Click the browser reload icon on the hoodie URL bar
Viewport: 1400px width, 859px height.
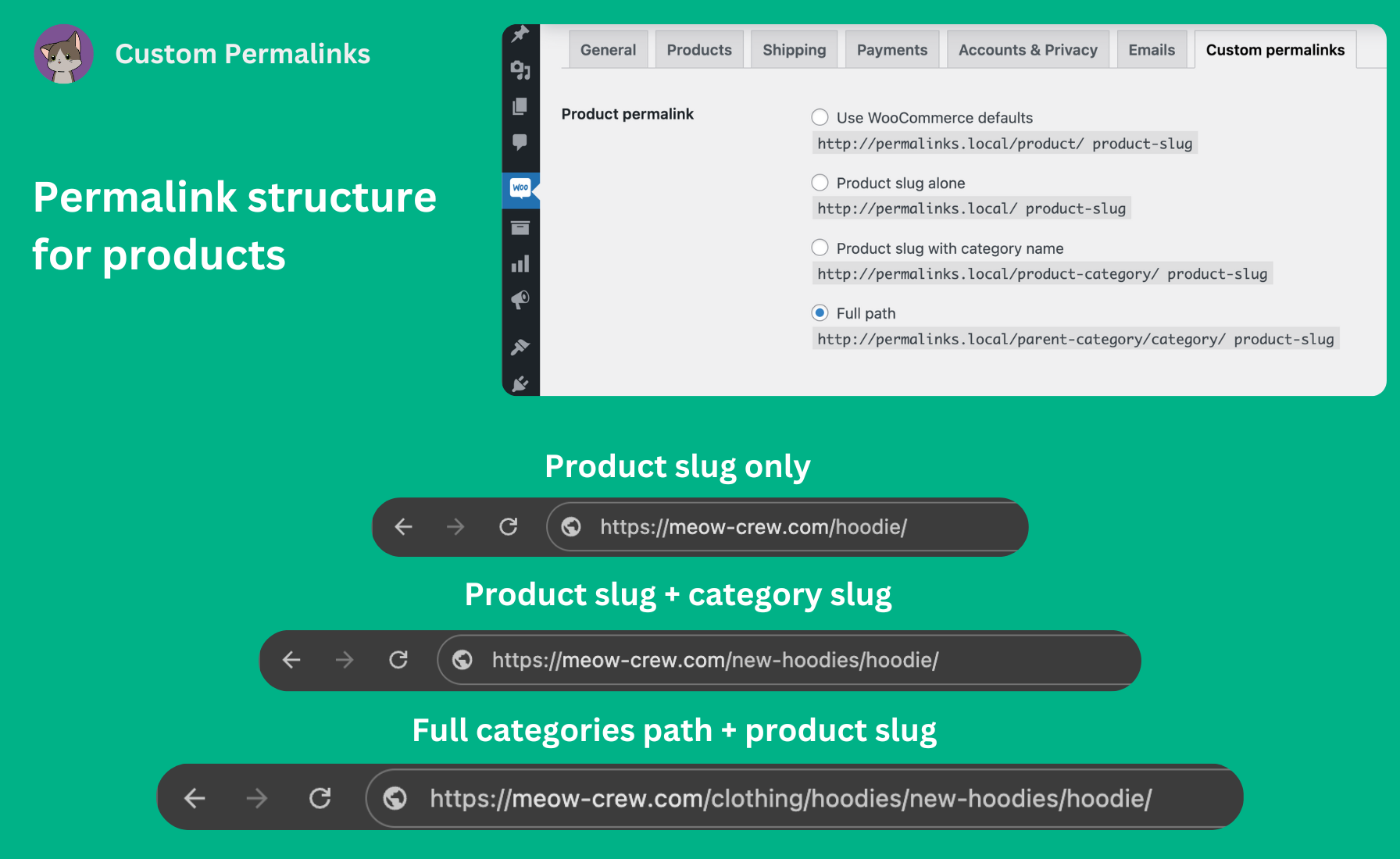pyautogui.click(x=509, y=526)
